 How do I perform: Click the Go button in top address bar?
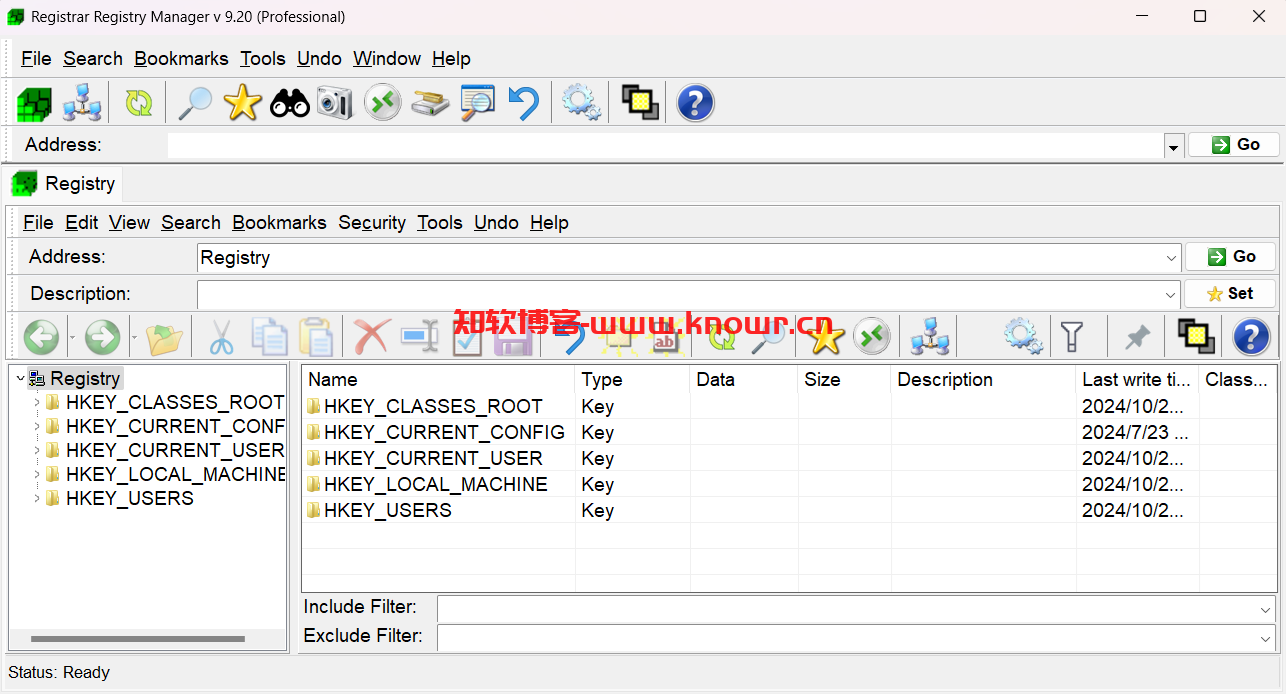click(1234, 145)
